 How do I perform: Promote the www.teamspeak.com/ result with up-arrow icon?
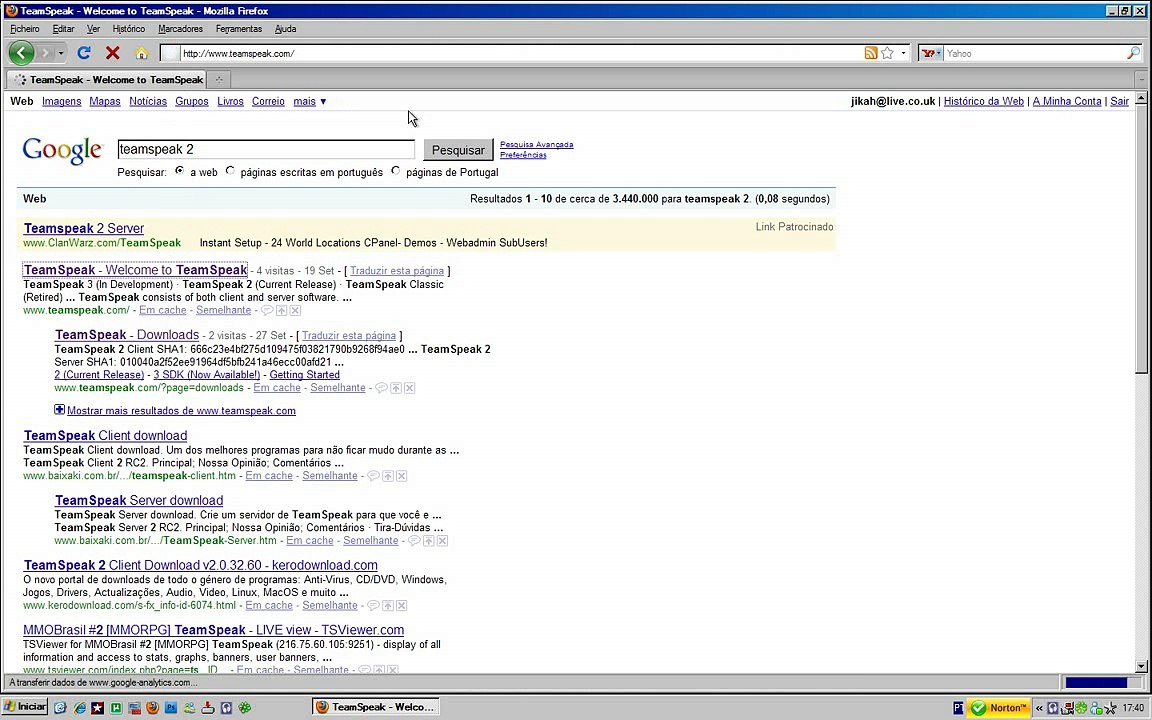tap(281, 310)
